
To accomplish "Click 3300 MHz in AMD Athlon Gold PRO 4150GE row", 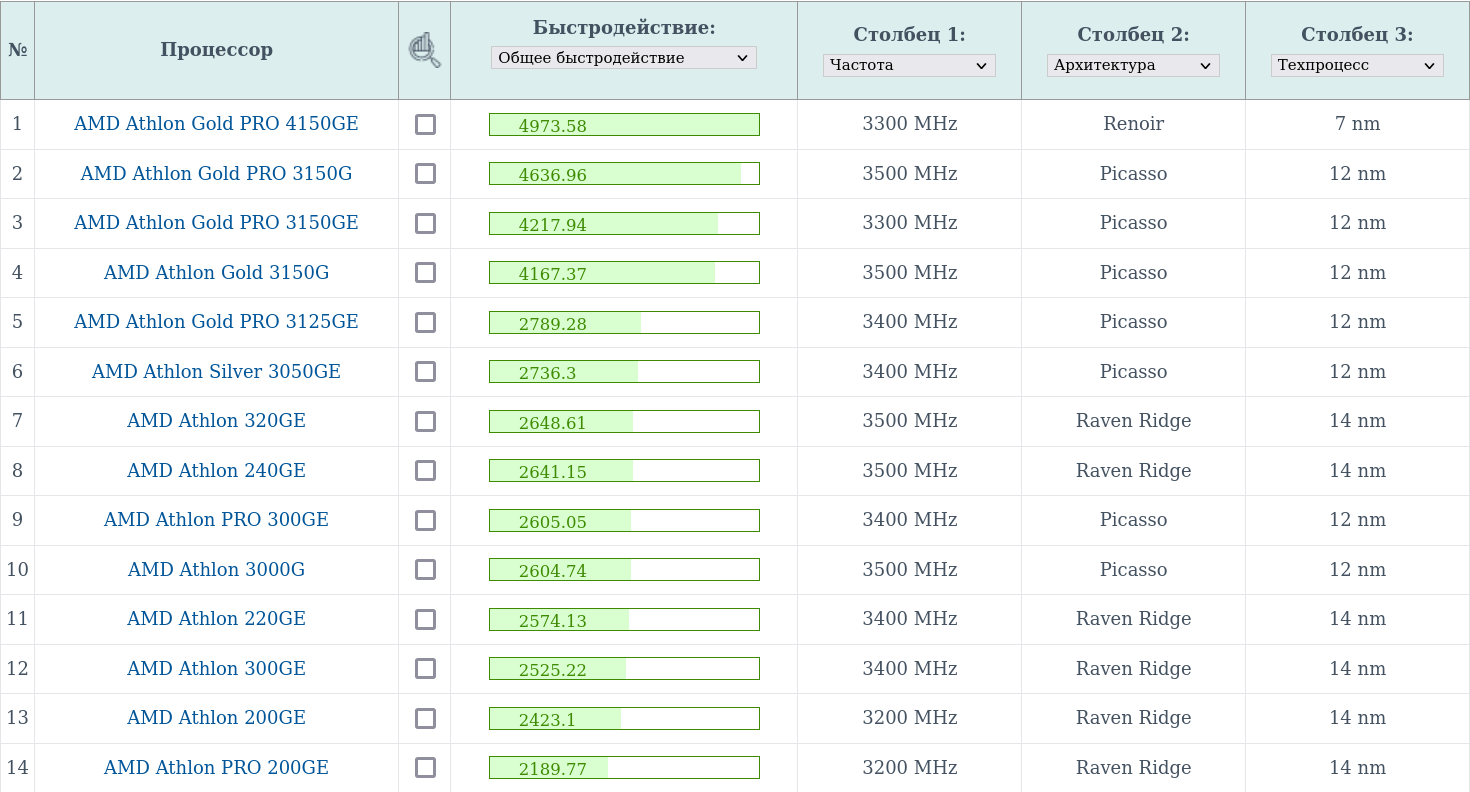I will click(909, 124).
